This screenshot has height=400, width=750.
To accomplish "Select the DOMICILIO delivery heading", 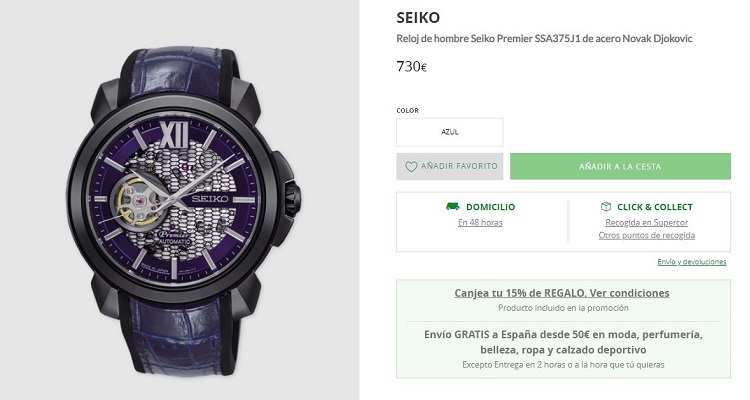I will tap(490, 207).
